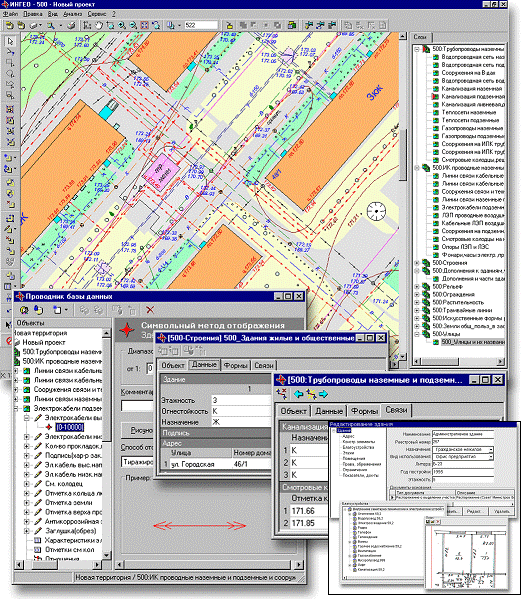Click the zoom in magnifier icon
521x599 pixels.
pos(122,26)
